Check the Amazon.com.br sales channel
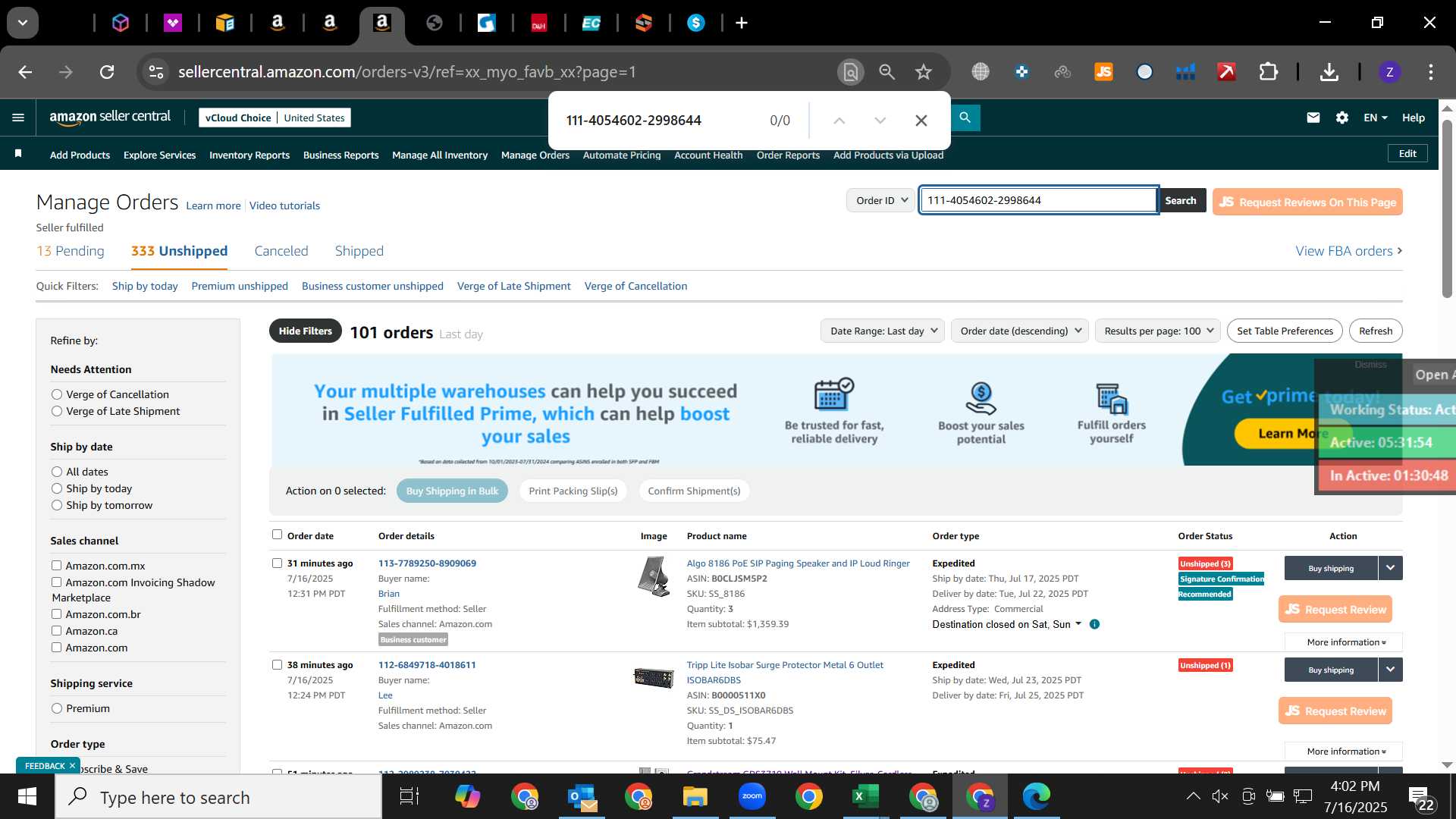 pos(56,613)
